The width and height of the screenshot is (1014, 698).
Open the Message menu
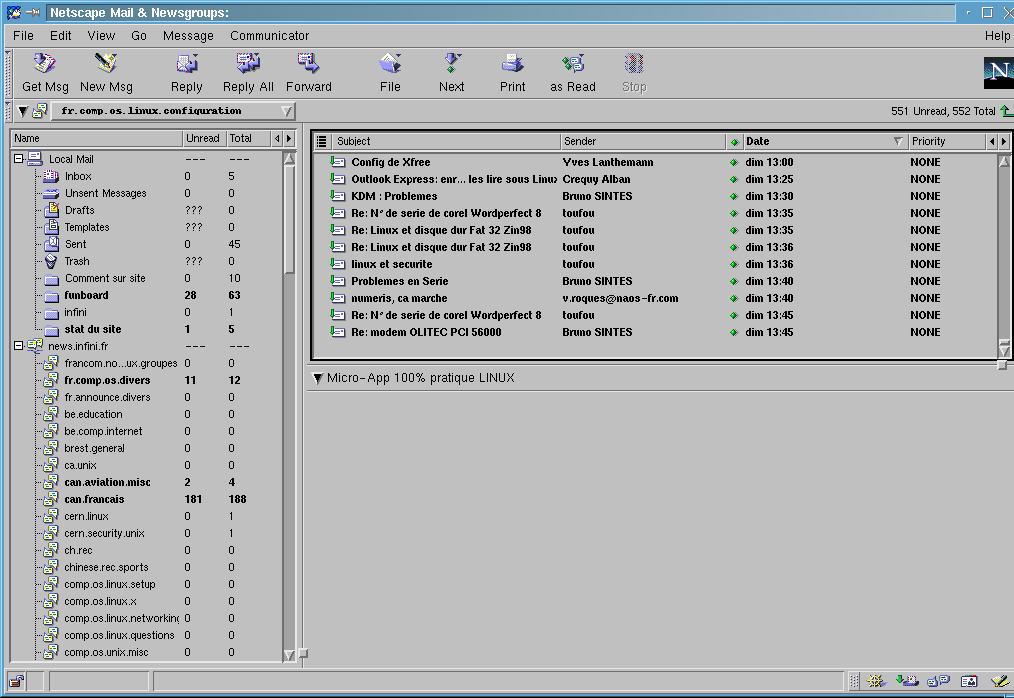[x=188, y=36]
